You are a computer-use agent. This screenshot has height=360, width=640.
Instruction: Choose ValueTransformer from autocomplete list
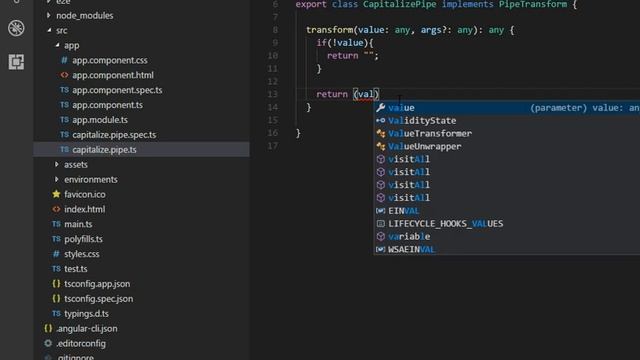pos(507,133)
